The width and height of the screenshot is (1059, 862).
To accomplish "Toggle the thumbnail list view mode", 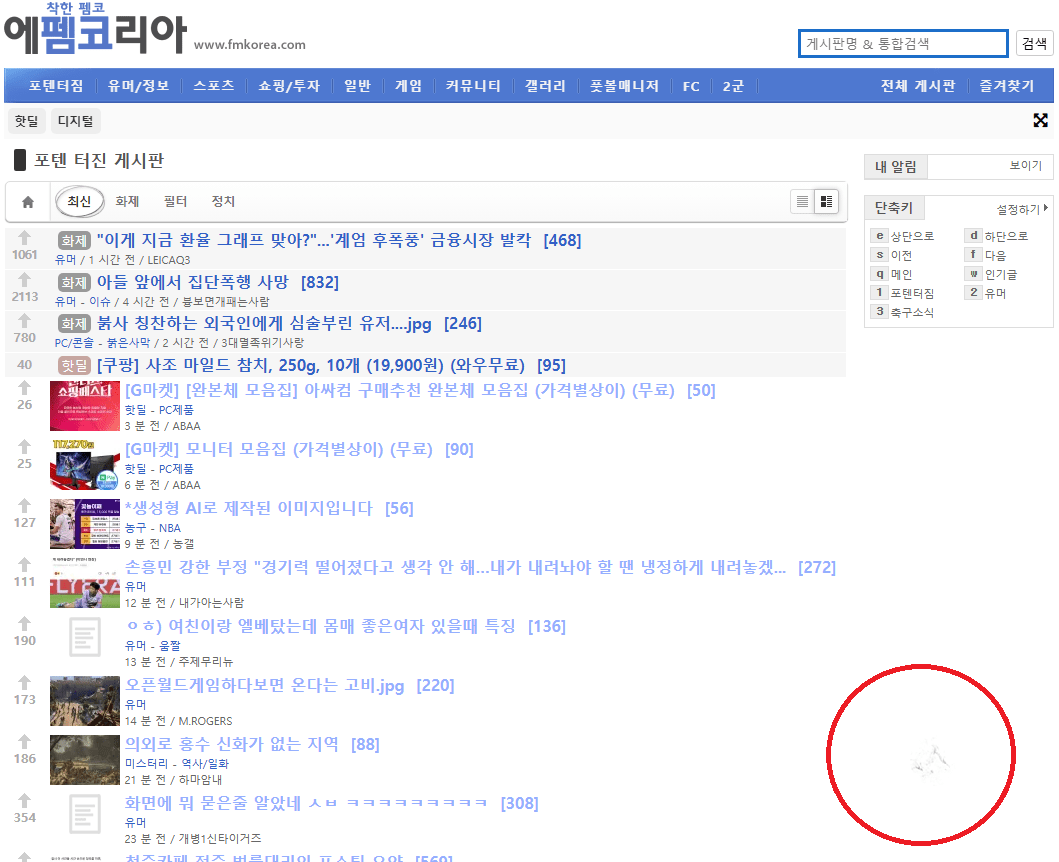I will click(x=825, y=202).
